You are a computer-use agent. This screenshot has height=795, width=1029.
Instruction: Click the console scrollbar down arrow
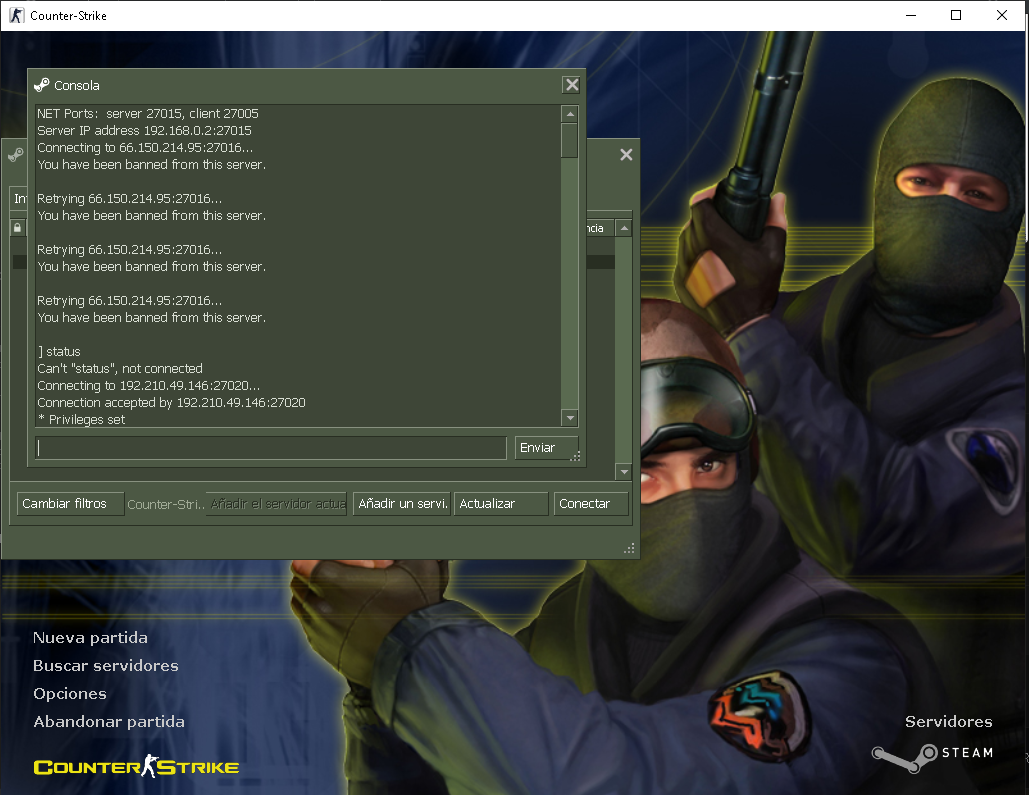coord(570,418)
